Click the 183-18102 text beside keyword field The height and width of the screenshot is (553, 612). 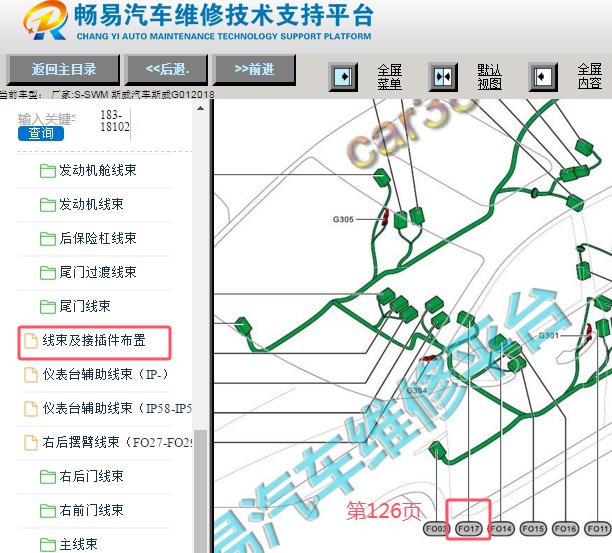pos(115,121)
